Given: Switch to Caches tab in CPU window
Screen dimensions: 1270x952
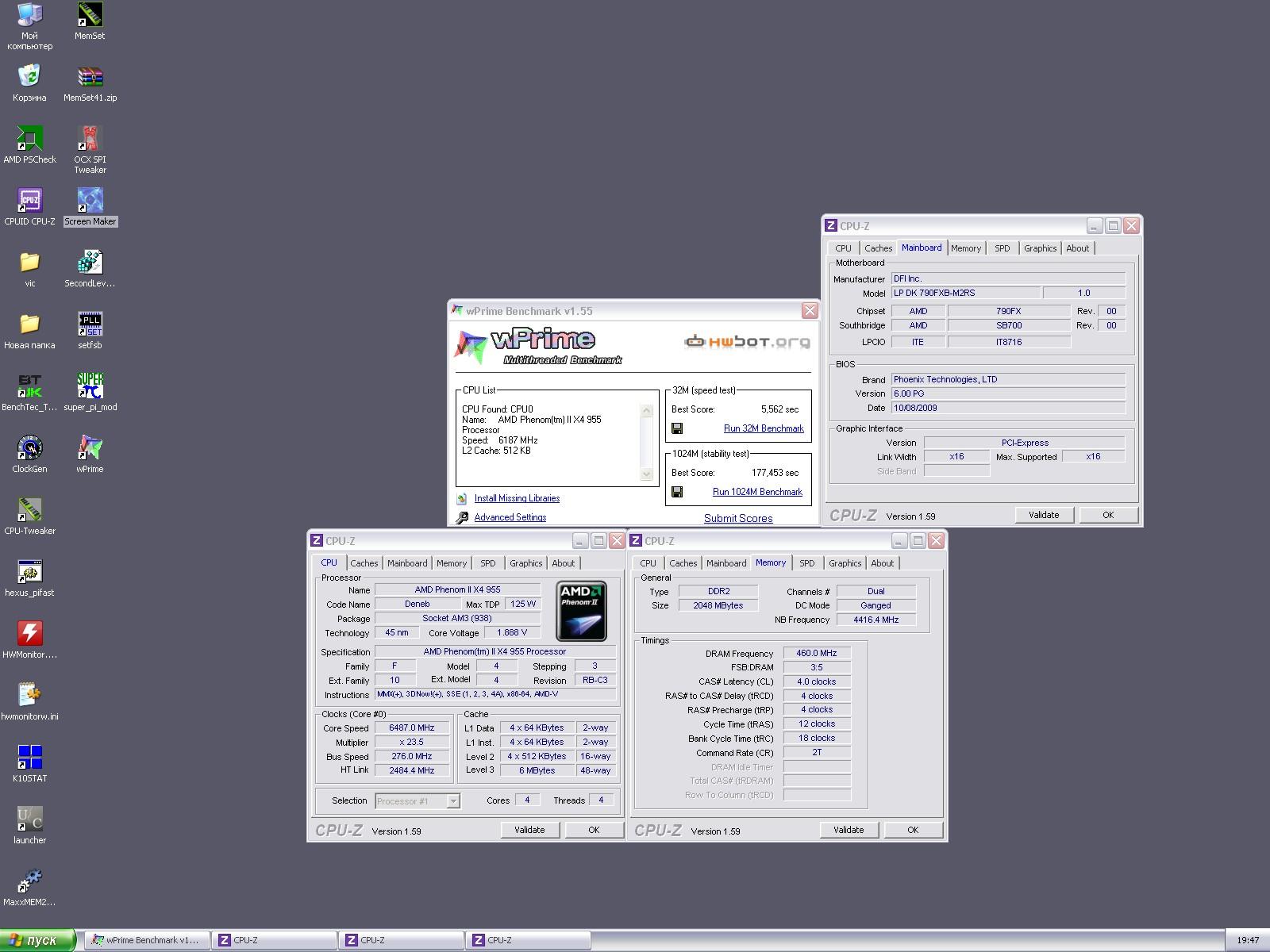Looking at the screenshot, I should (x=364, y=563).
